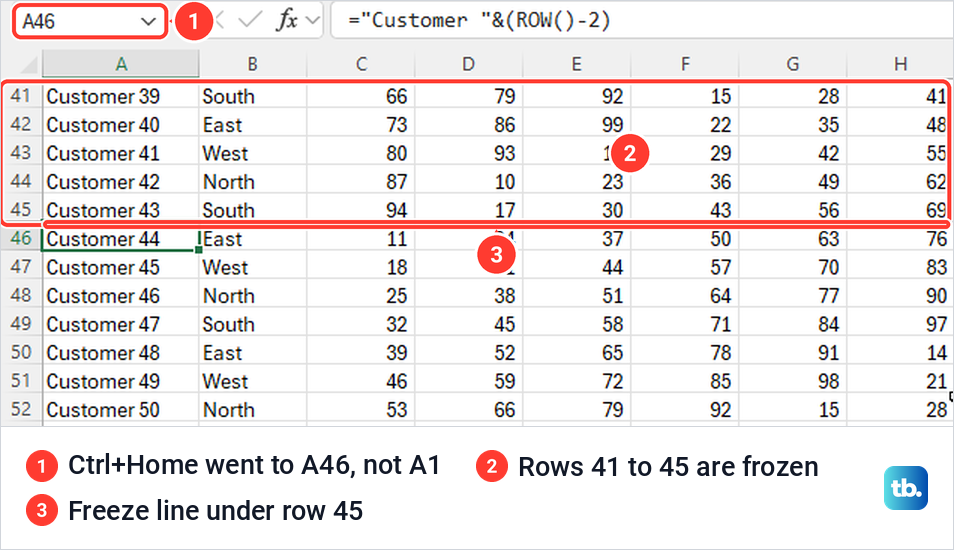Select row 48 header
Image resolution: width=954 pixels, height=550 pixels.
point(21,296)
